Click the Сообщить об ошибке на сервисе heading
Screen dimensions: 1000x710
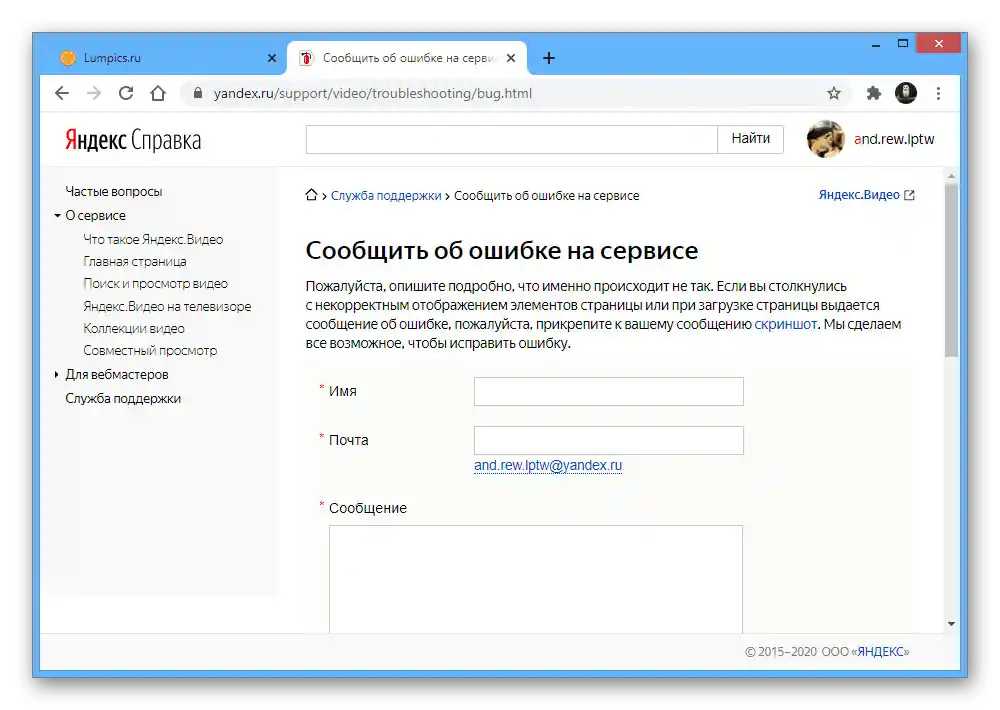502,251
